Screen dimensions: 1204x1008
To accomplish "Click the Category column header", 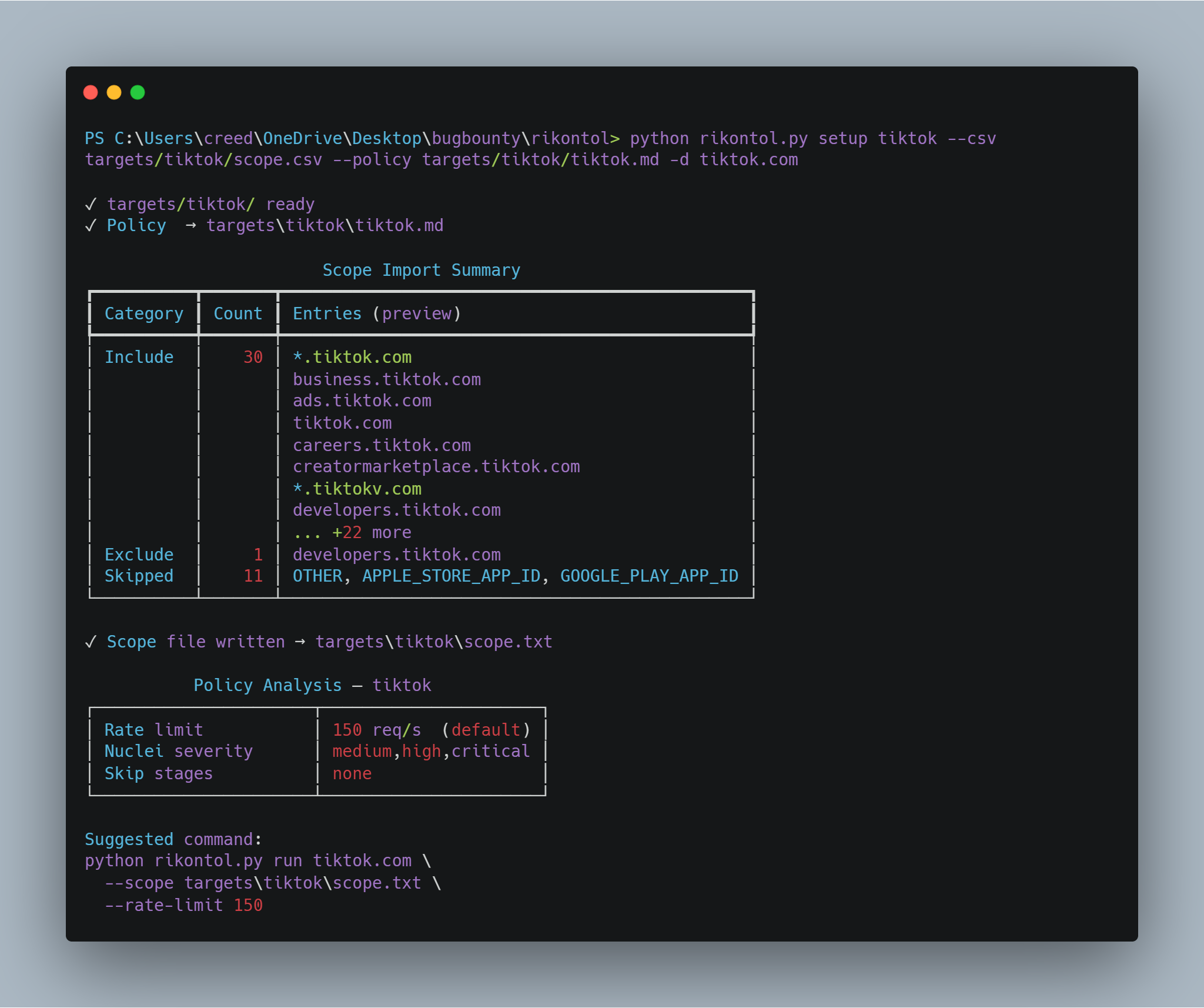I will [144, 314].
